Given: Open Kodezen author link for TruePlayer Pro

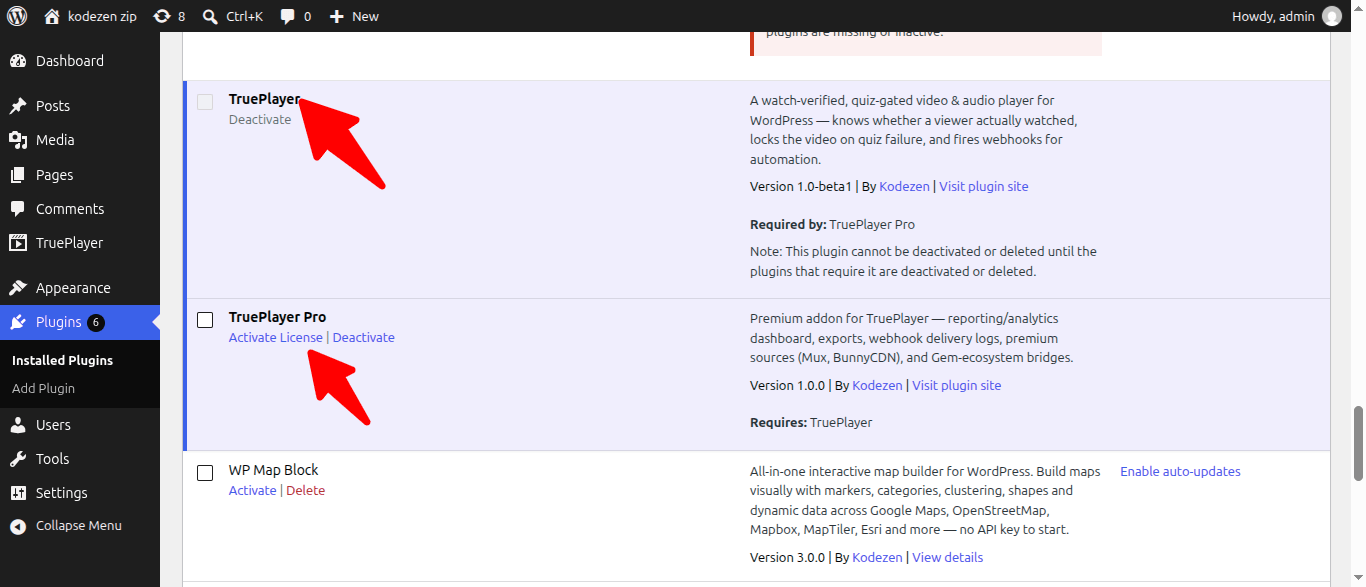Looking at the screenshot, I should tap(877, 385).
